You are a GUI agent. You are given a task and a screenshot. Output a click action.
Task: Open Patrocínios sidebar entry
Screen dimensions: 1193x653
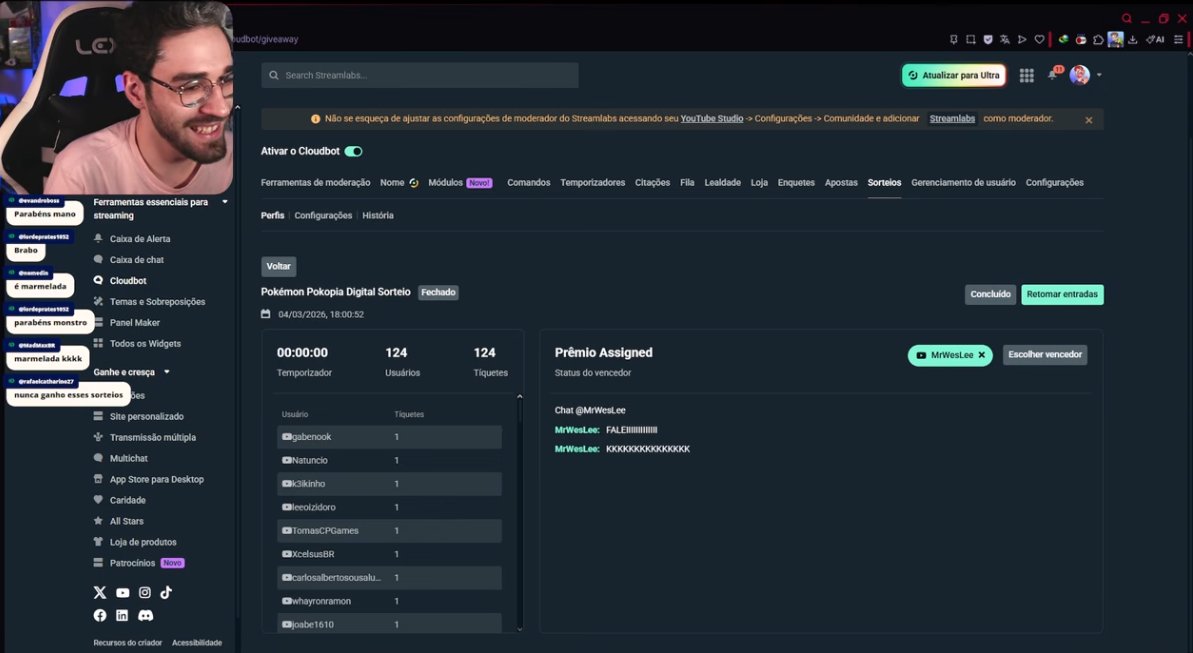138,563
